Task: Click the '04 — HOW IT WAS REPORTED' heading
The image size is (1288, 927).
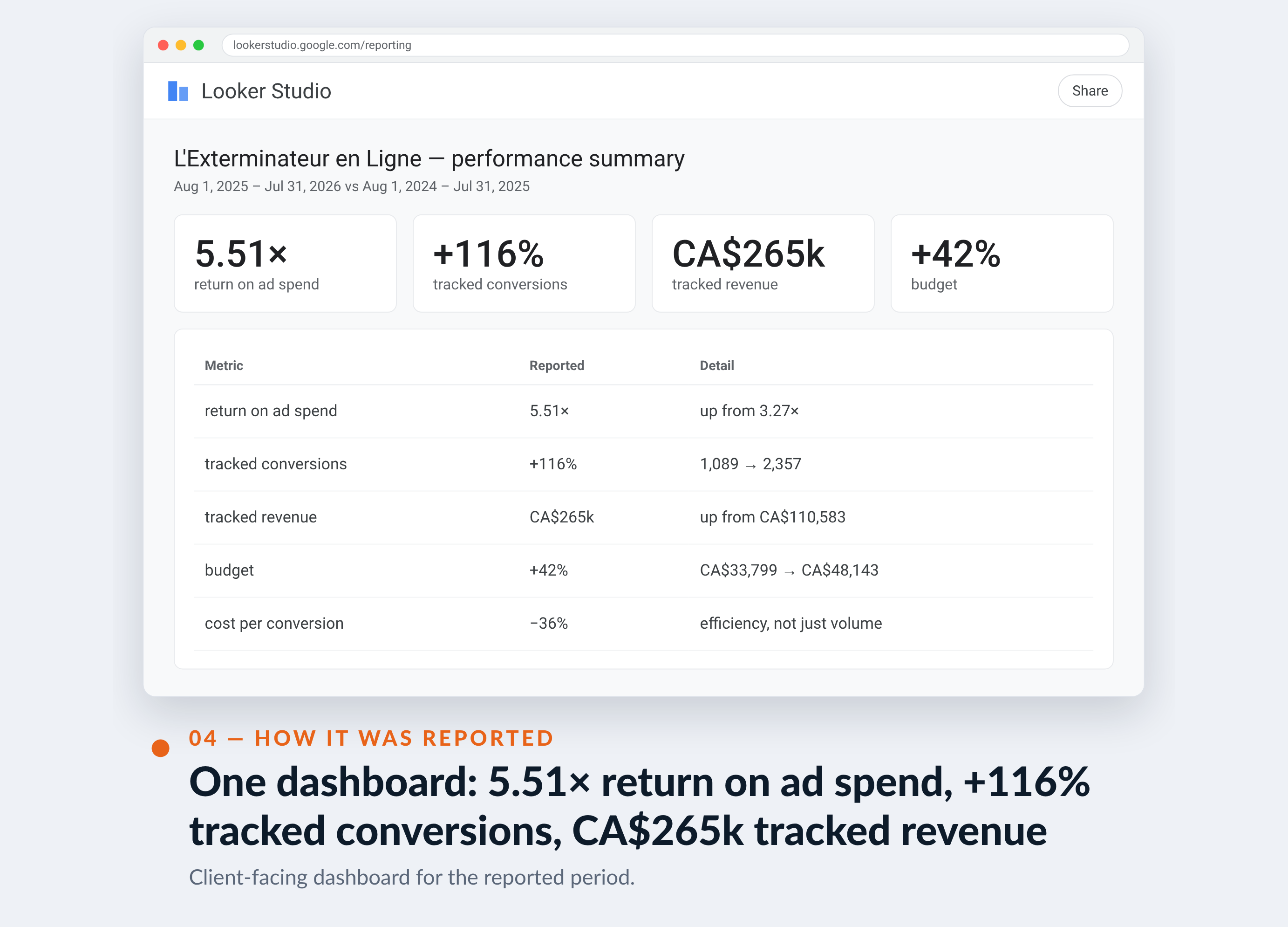Action: pos(371,738)
